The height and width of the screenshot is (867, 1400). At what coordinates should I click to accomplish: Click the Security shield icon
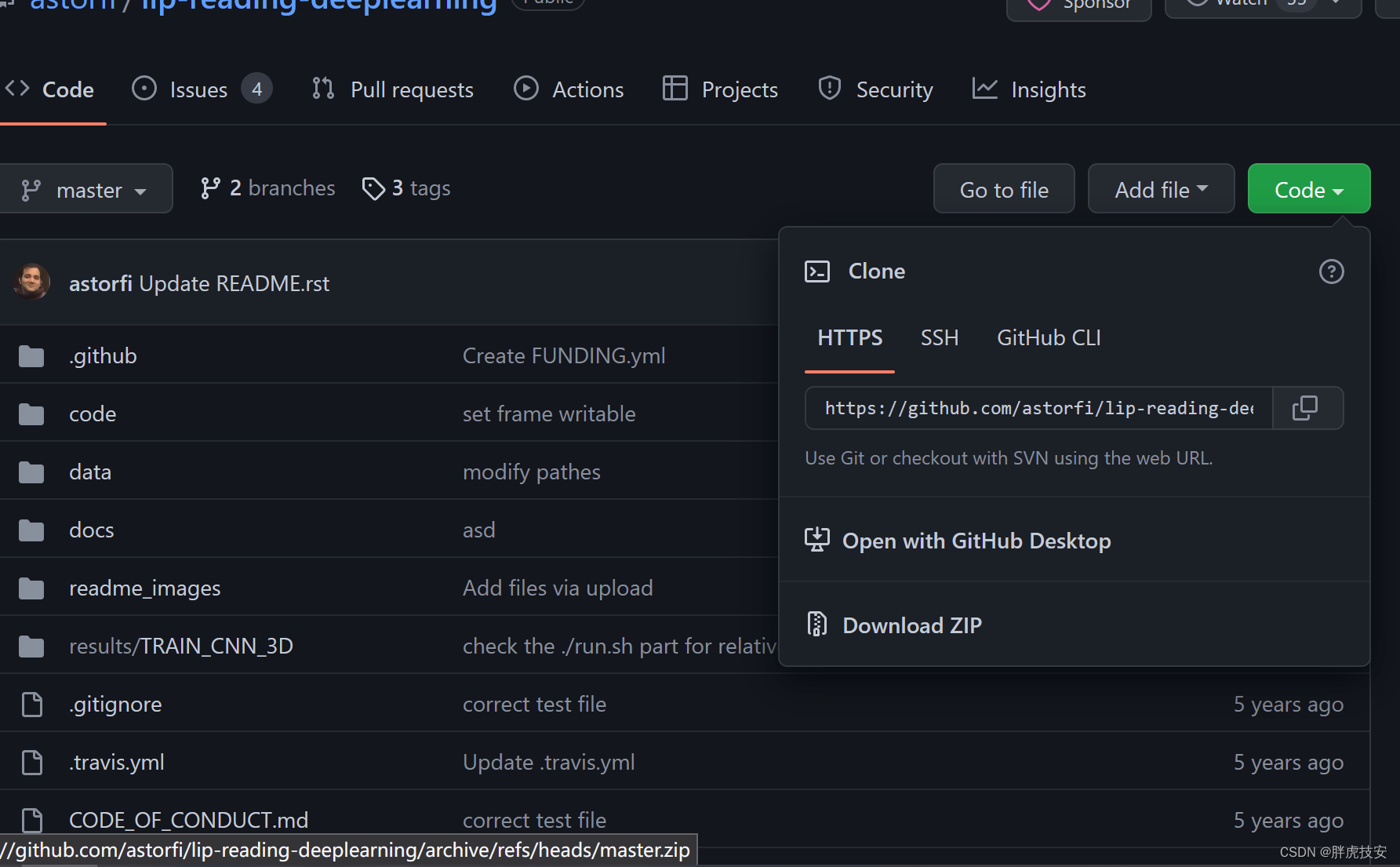click(x=830, y=89)
